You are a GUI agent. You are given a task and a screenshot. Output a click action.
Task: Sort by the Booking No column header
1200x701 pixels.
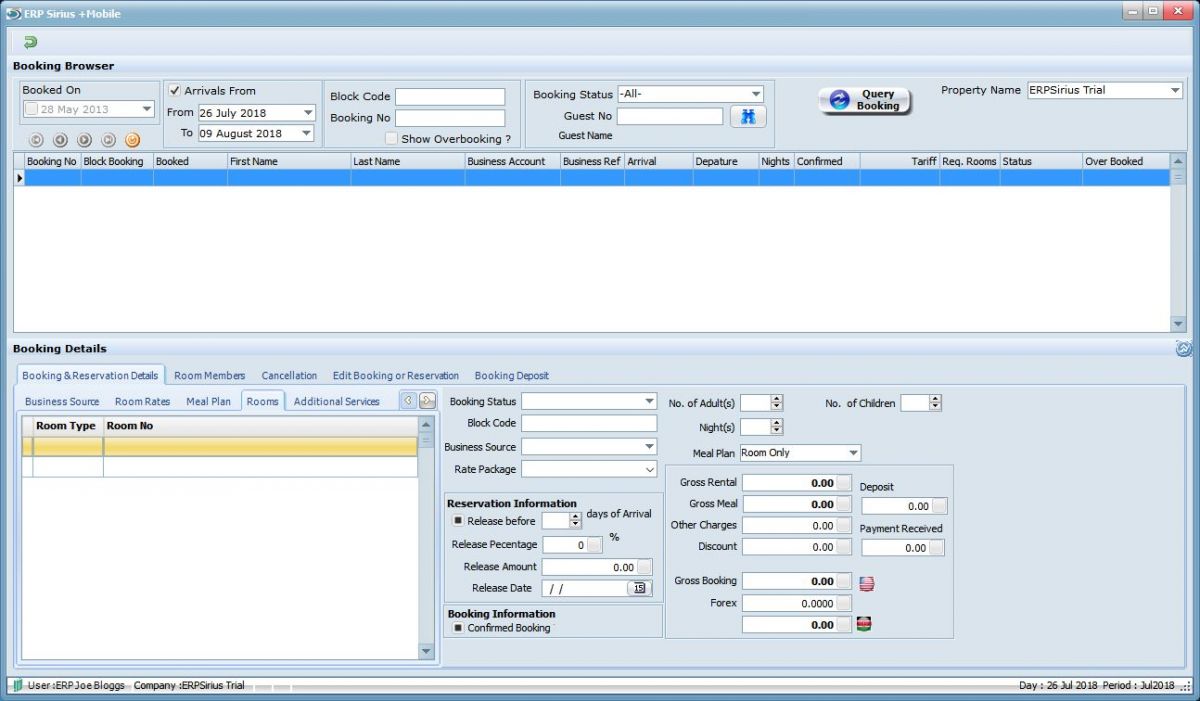(52, 161)
